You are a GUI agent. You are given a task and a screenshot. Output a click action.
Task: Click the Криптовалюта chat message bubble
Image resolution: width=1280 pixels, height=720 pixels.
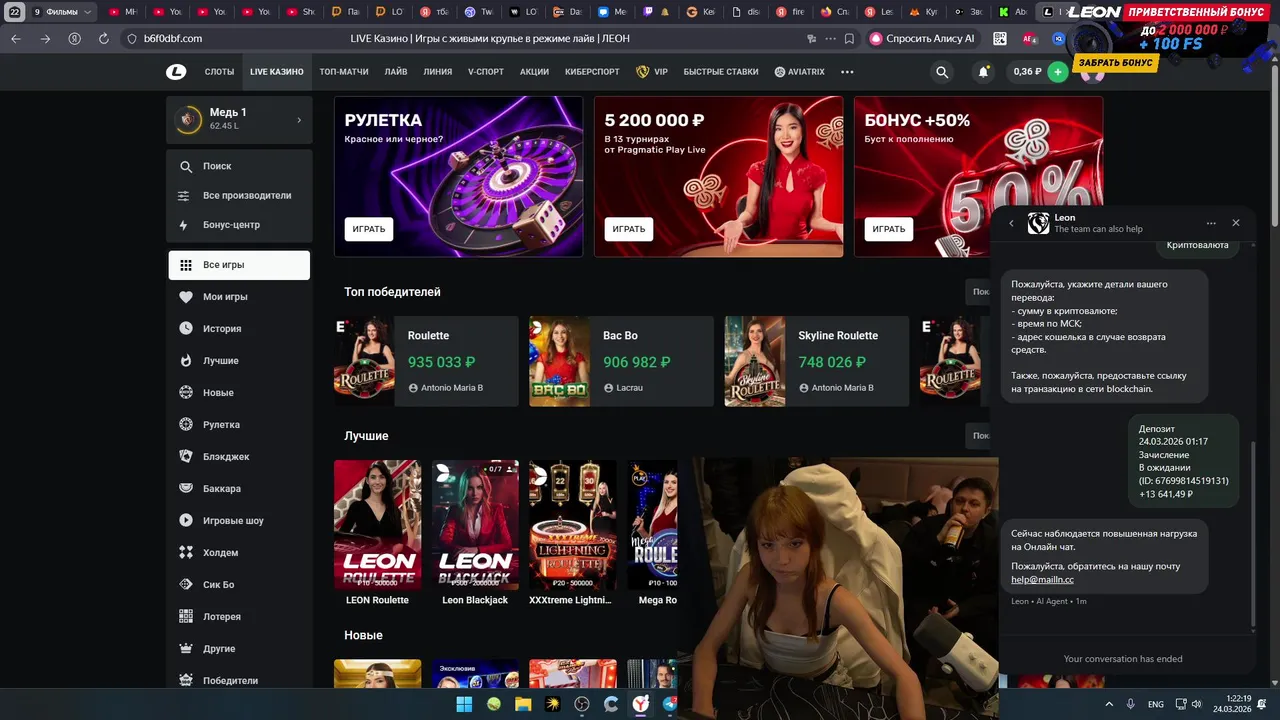[x=1197, y=245]
